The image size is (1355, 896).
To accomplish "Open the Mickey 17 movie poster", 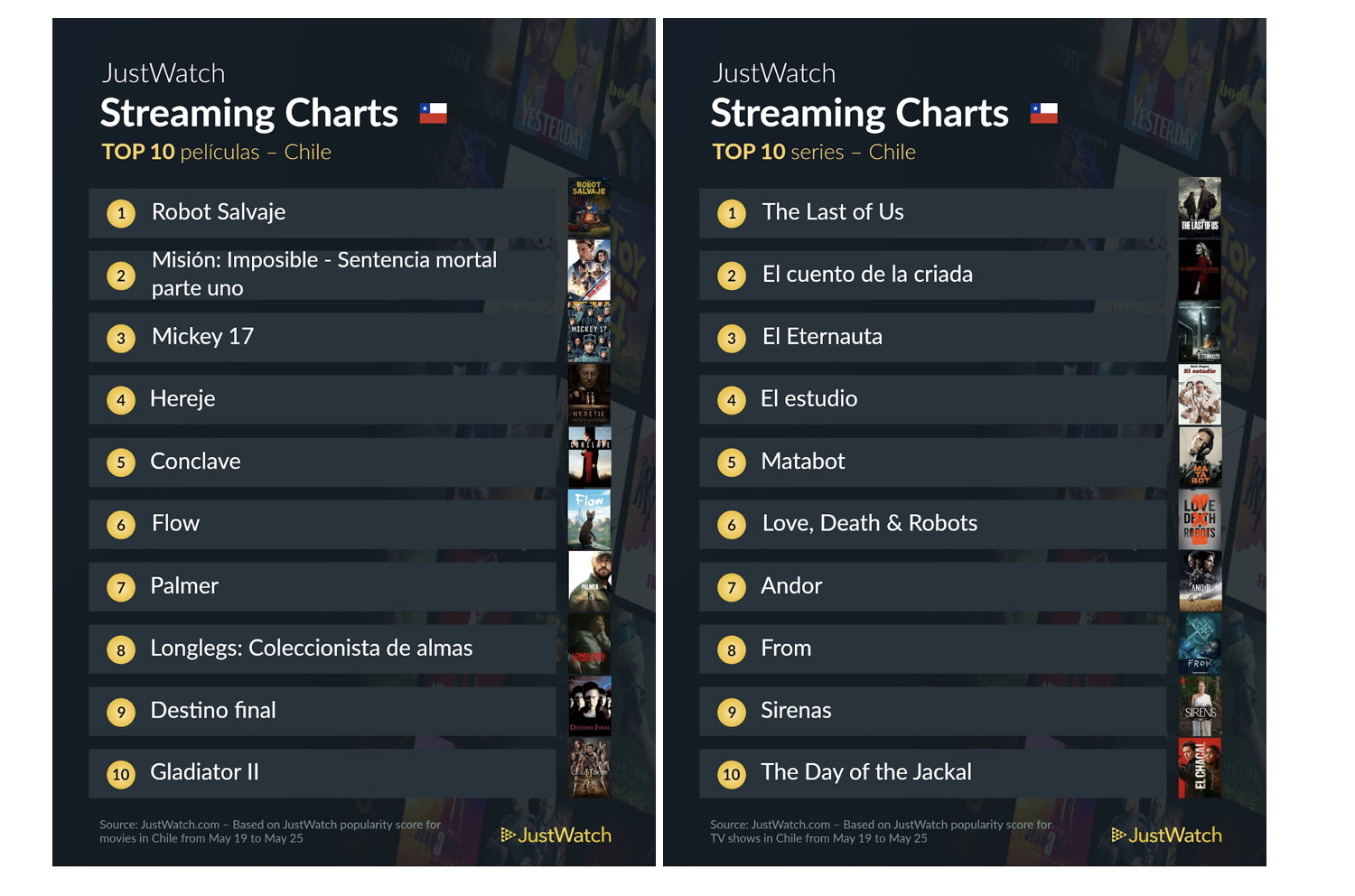I will point(589,331).
